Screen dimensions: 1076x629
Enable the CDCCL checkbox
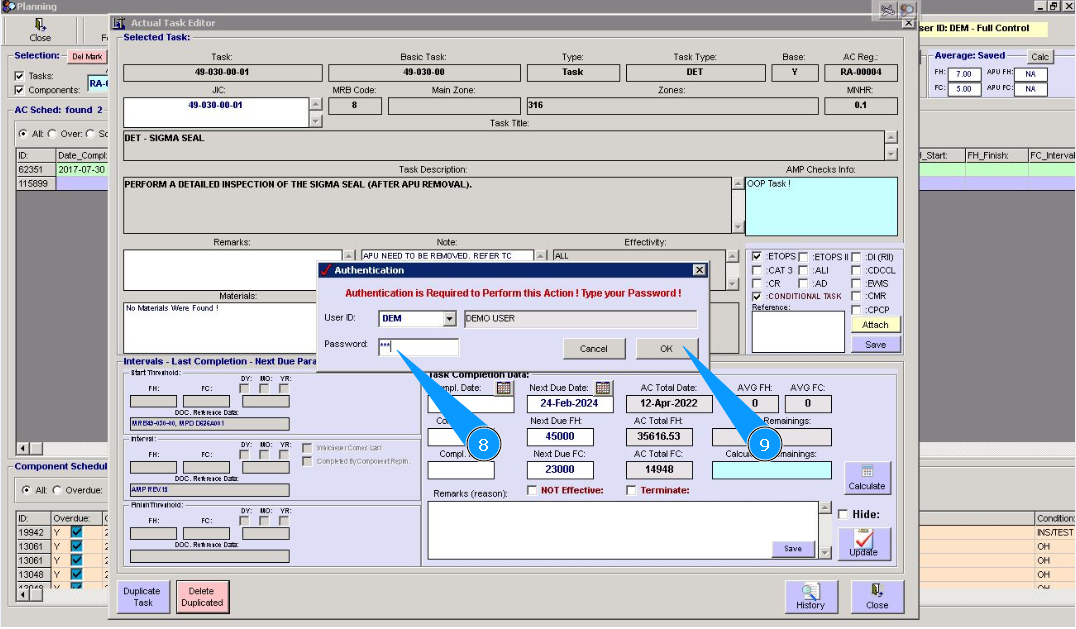coord(856,270)
